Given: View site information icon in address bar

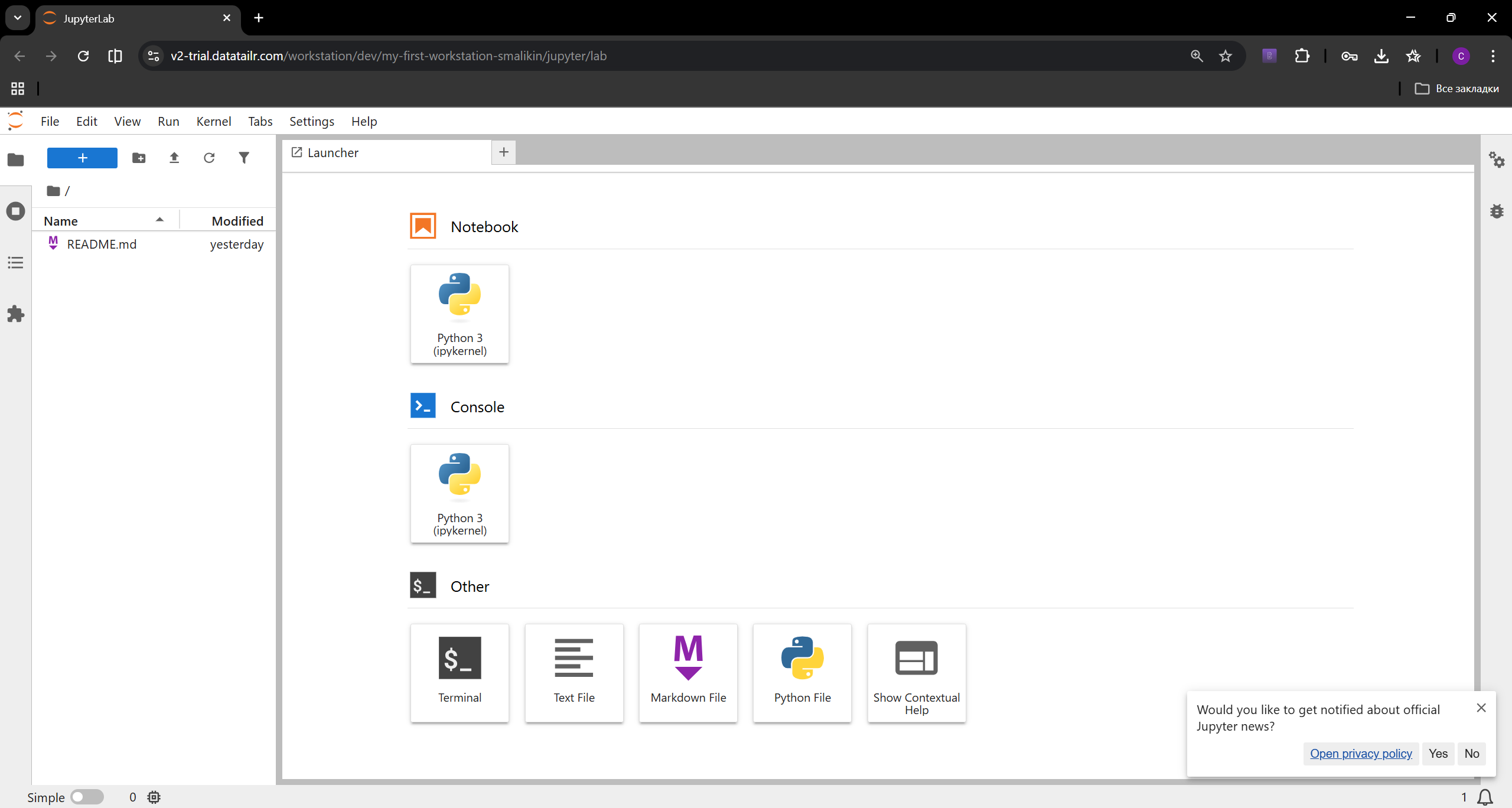Looking at the screenshot, I should (154, 56).
